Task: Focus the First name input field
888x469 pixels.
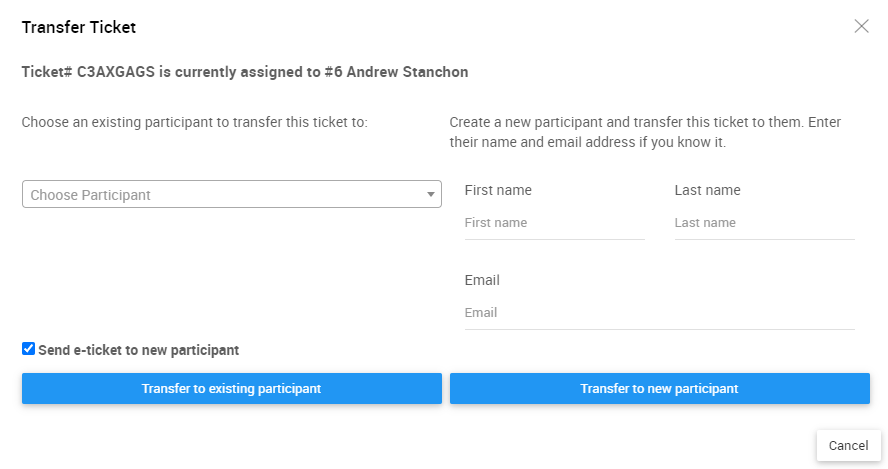Action: [x=554, y=223]
